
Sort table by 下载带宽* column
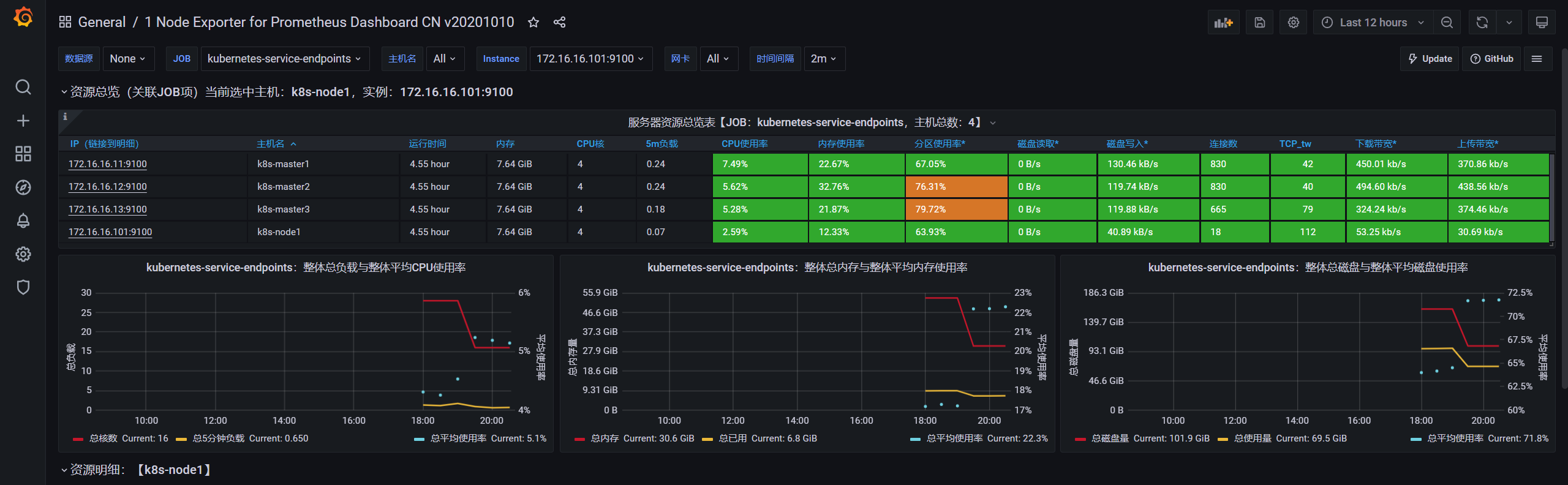click(1376, 144)
